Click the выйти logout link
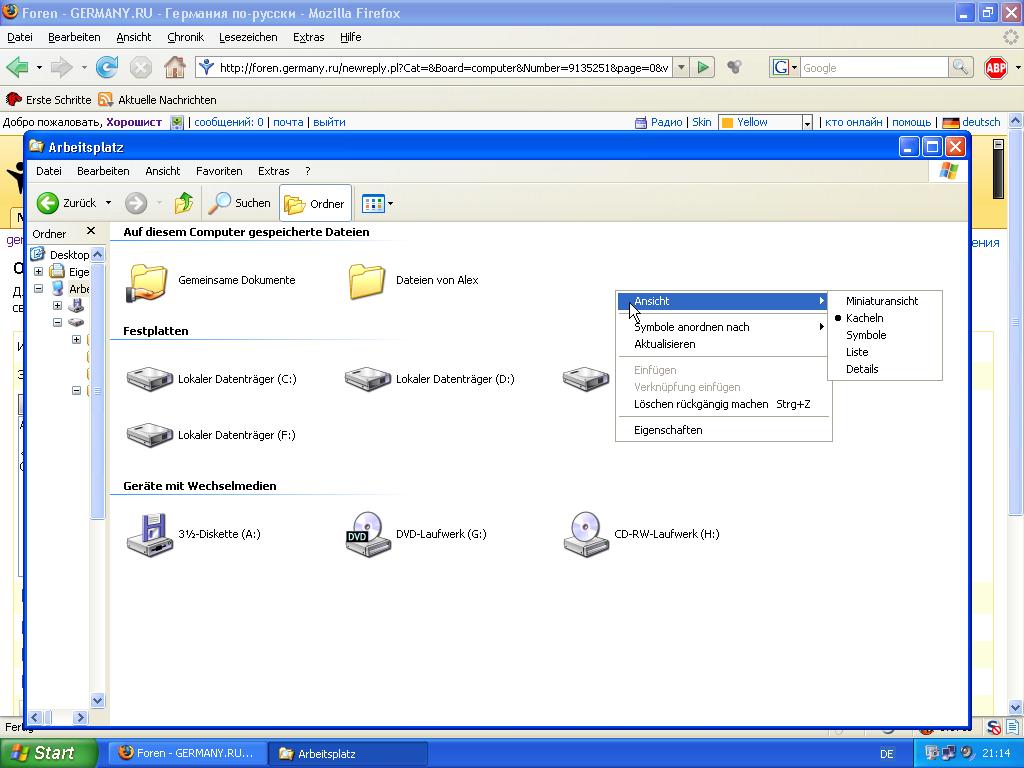The height and width of the screenshot is (768, 1024). [x=329, y=122]
